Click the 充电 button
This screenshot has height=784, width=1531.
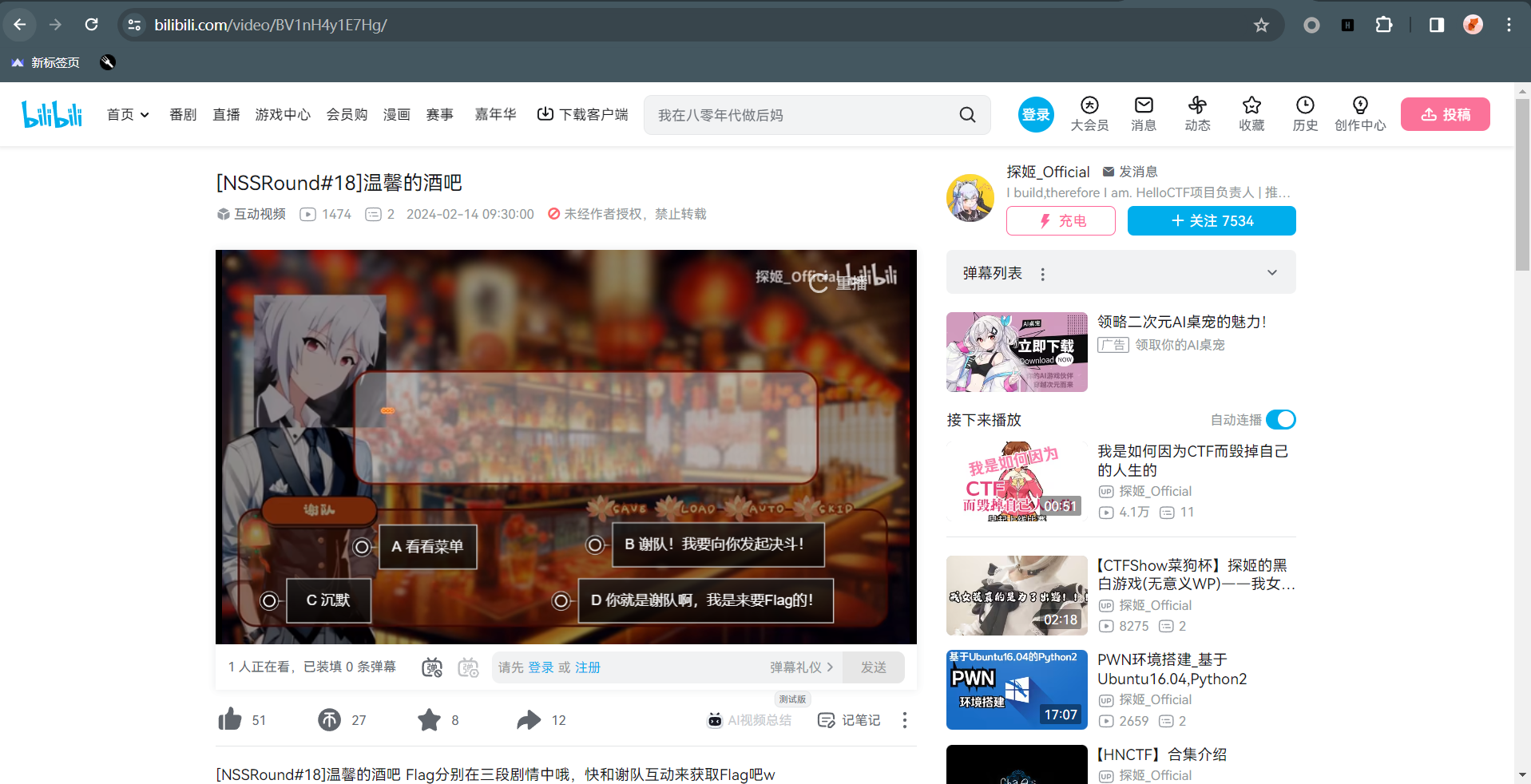coord(1061,221)
